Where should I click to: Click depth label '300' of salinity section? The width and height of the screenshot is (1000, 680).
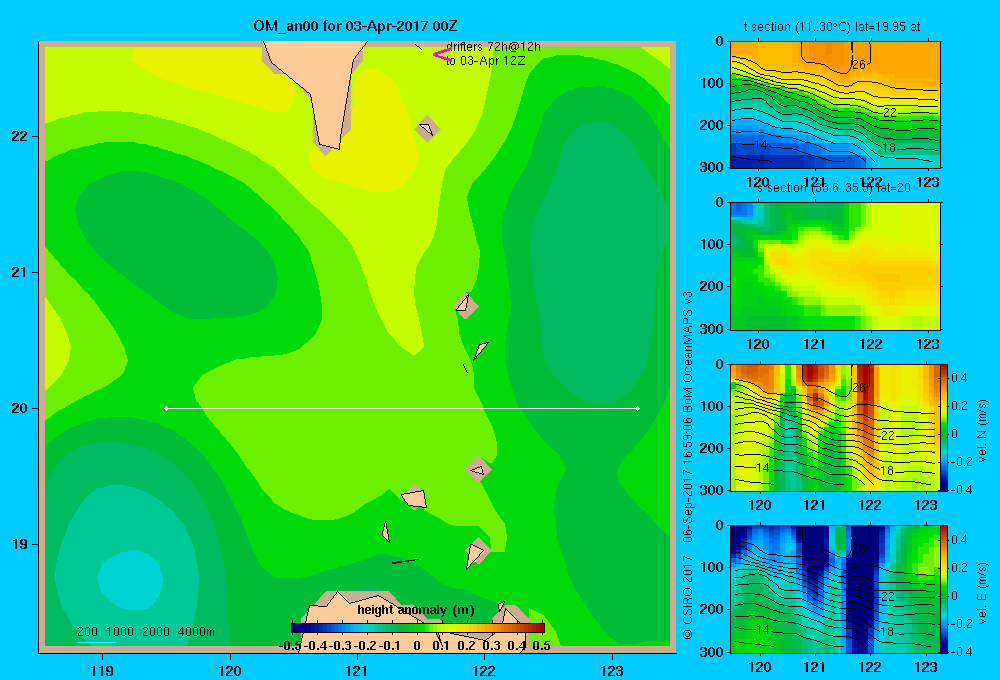point(712,329)
